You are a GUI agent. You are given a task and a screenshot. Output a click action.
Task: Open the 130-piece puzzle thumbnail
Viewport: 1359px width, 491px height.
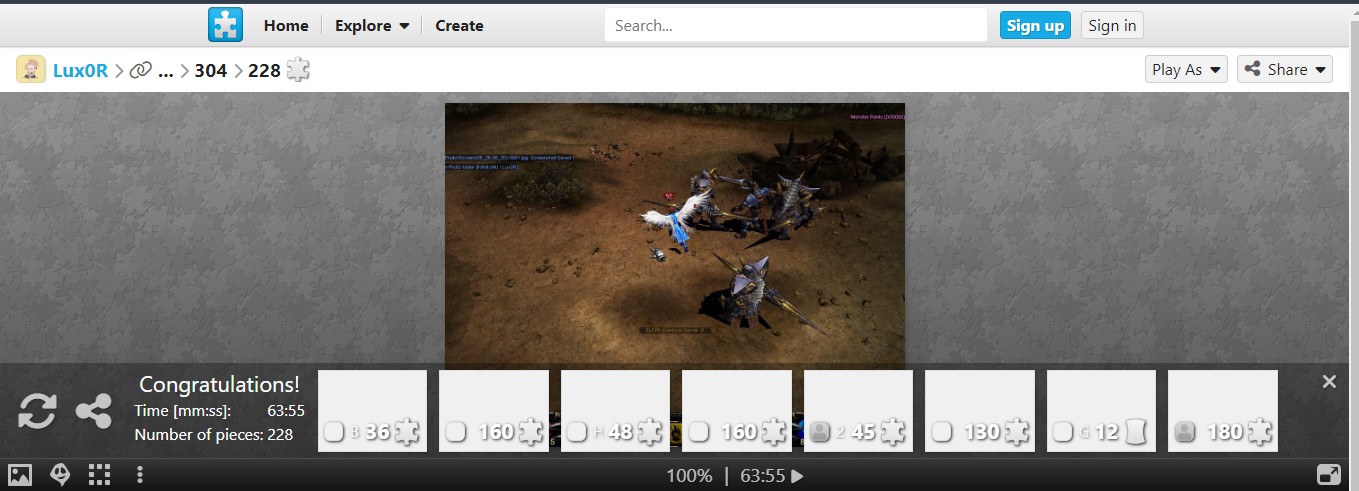coord(980,411)
